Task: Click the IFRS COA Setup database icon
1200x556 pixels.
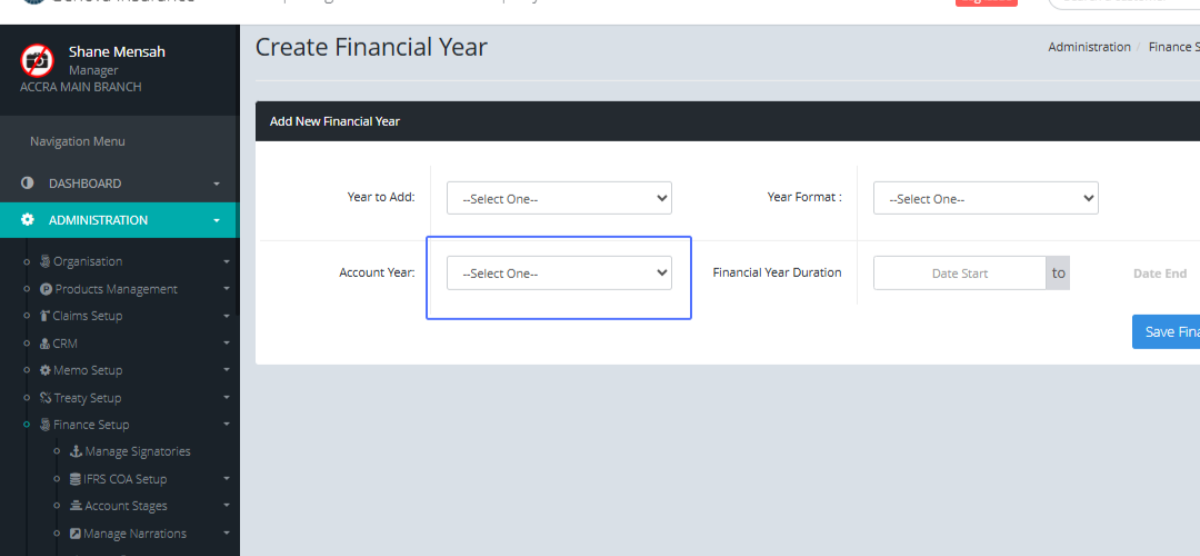Action: [x=76, y=479]
